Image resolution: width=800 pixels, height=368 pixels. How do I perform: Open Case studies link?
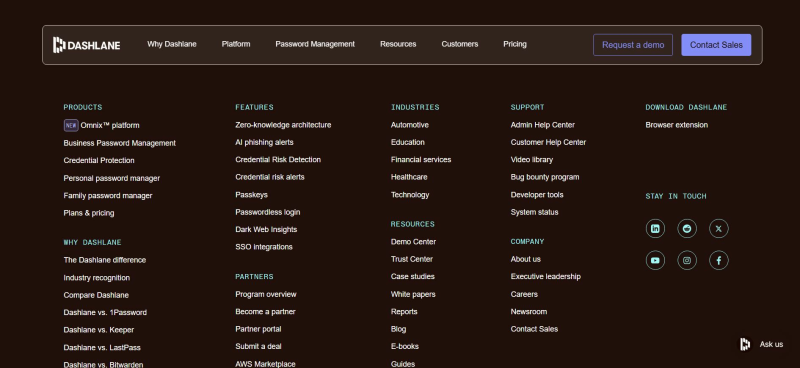(413, 277)
